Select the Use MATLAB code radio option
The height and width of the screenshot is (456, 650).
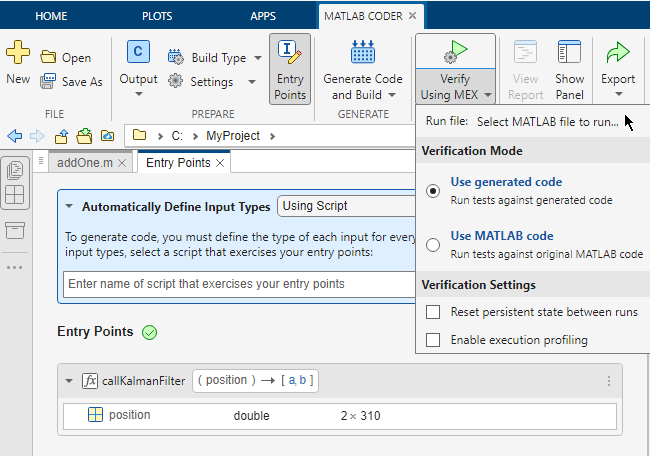(433, 245)
